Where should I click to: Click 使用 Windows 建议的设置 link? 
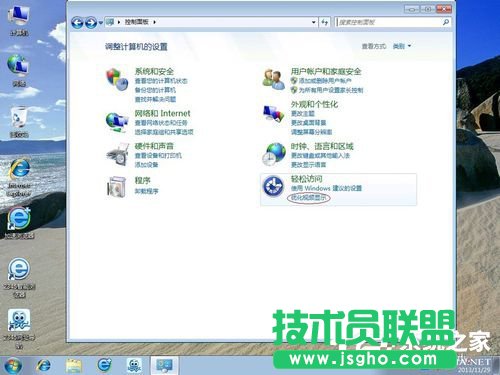coord(326,188)
